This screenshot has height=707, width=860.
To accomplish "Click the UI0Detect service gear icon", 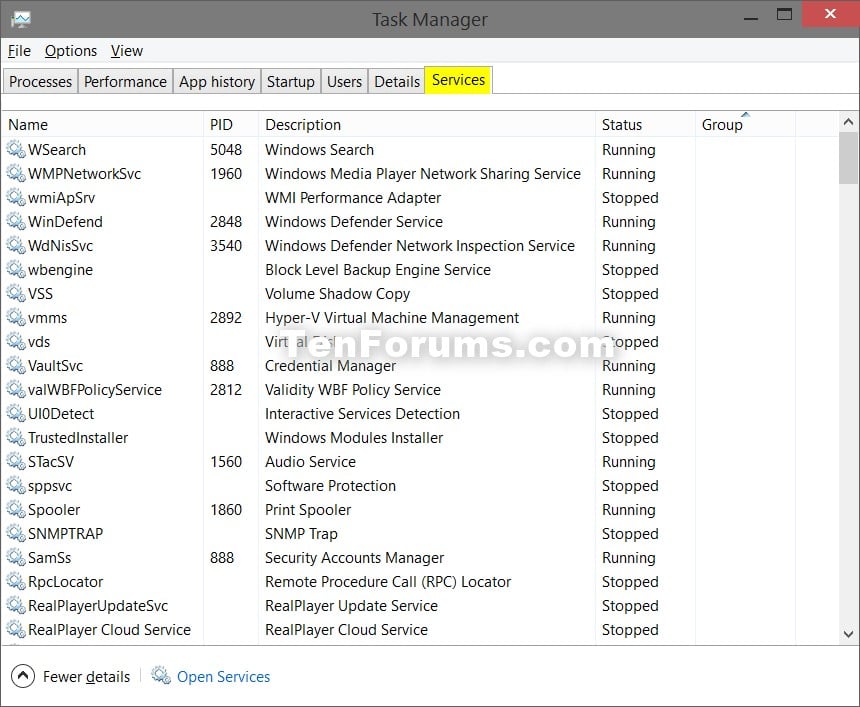I will pyautogui.click(x=16, y=414).
